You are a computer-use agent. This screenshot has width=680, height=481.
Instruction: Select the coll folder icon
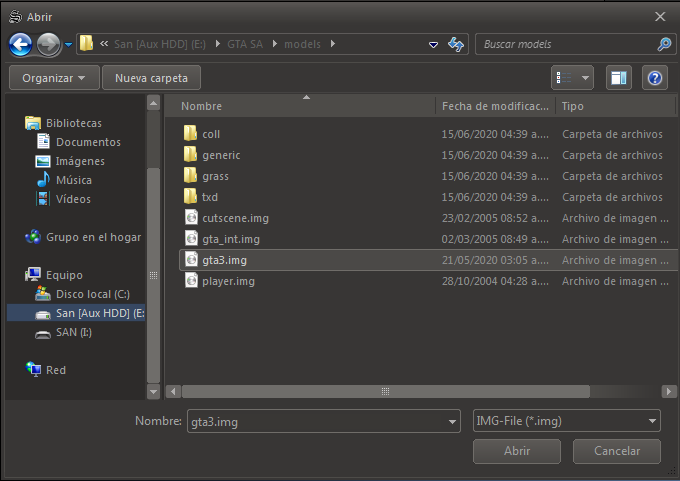pos(190,134)
